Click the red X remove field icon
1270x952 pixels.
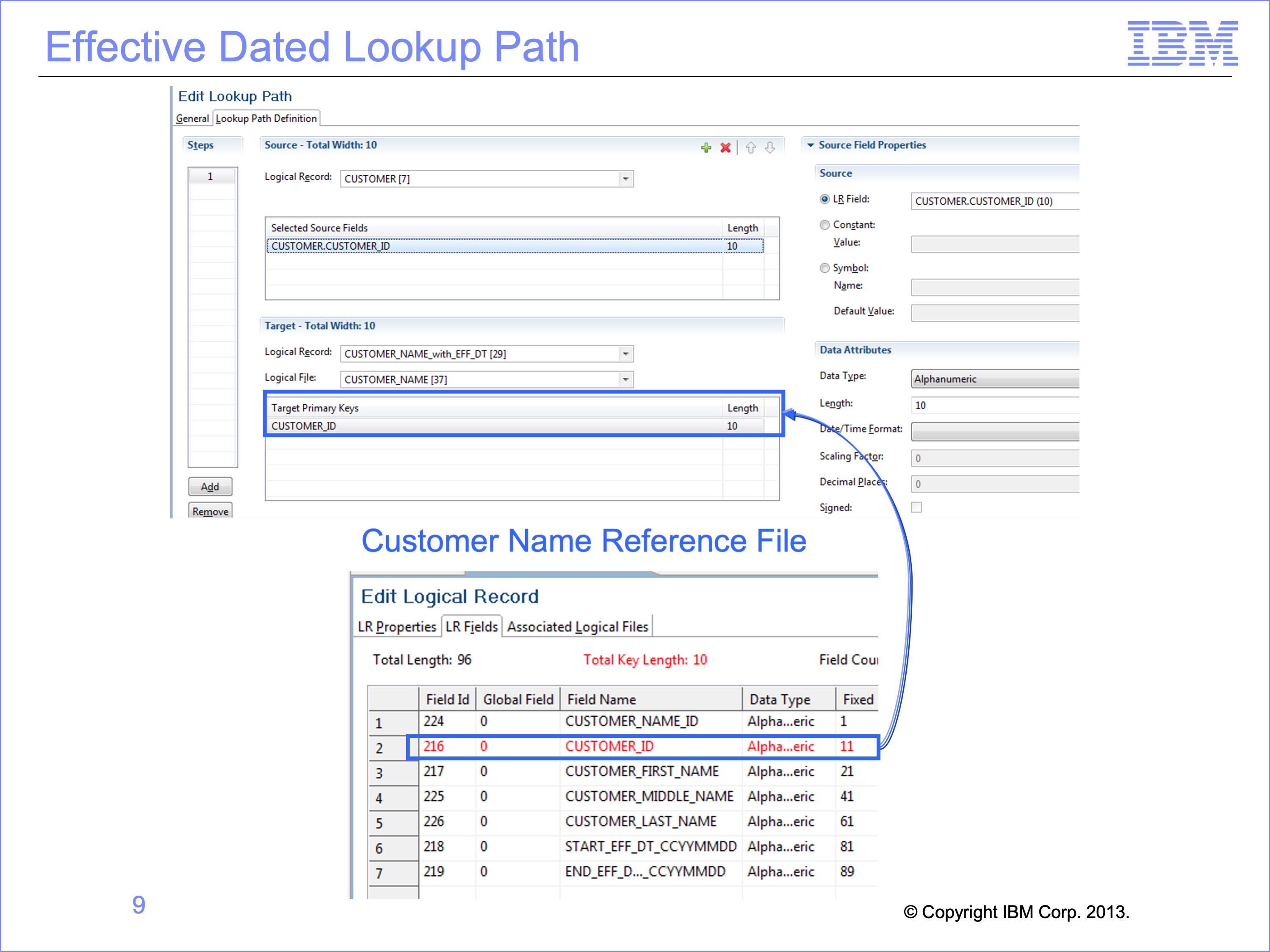[725, 147]
